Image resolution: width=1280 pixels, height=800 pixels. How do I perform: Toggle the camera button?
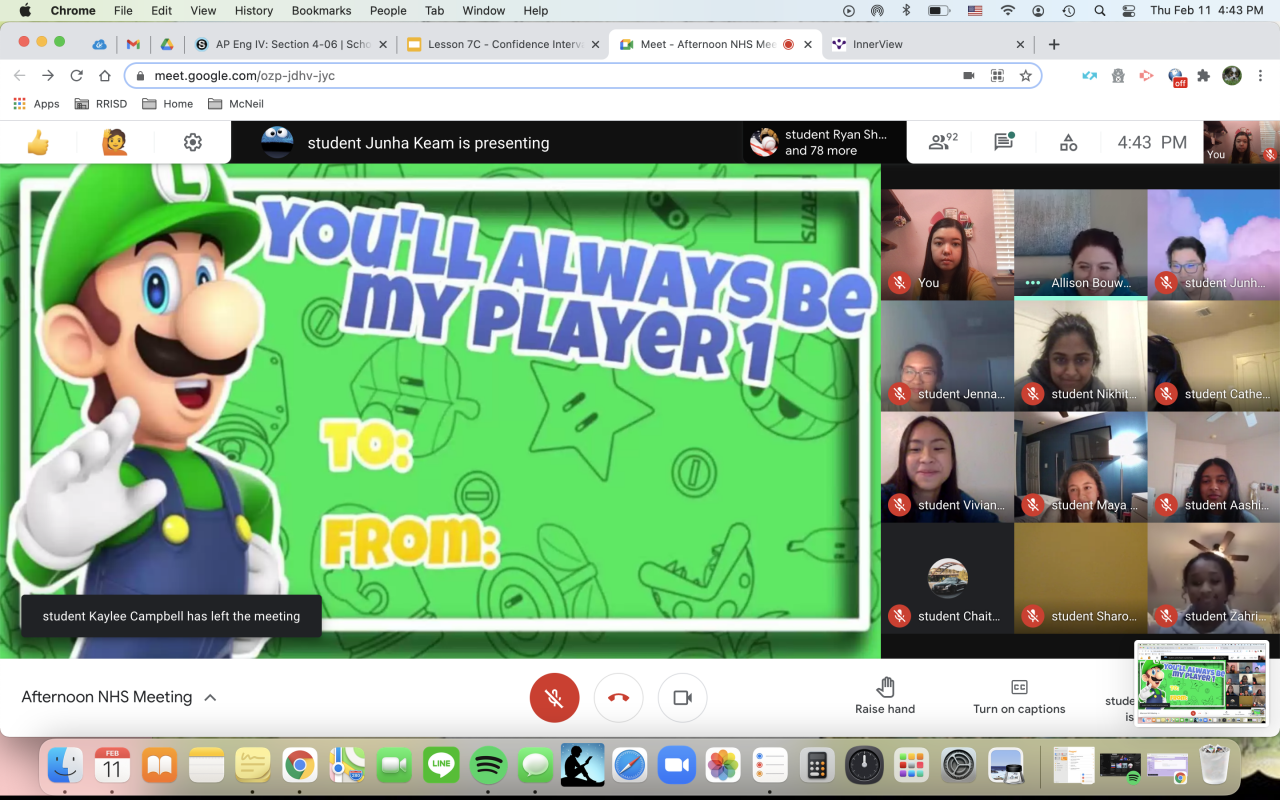pos(682,698)
